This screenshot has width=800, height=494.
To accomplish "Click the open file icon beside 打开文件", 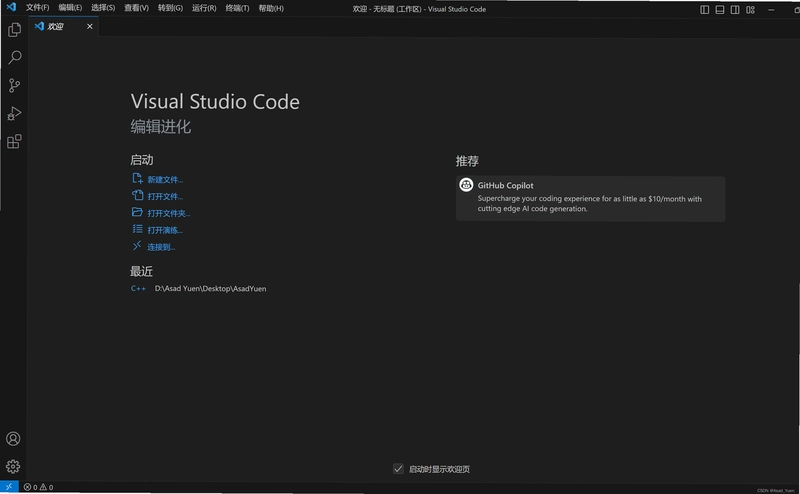I will (137, 195).
